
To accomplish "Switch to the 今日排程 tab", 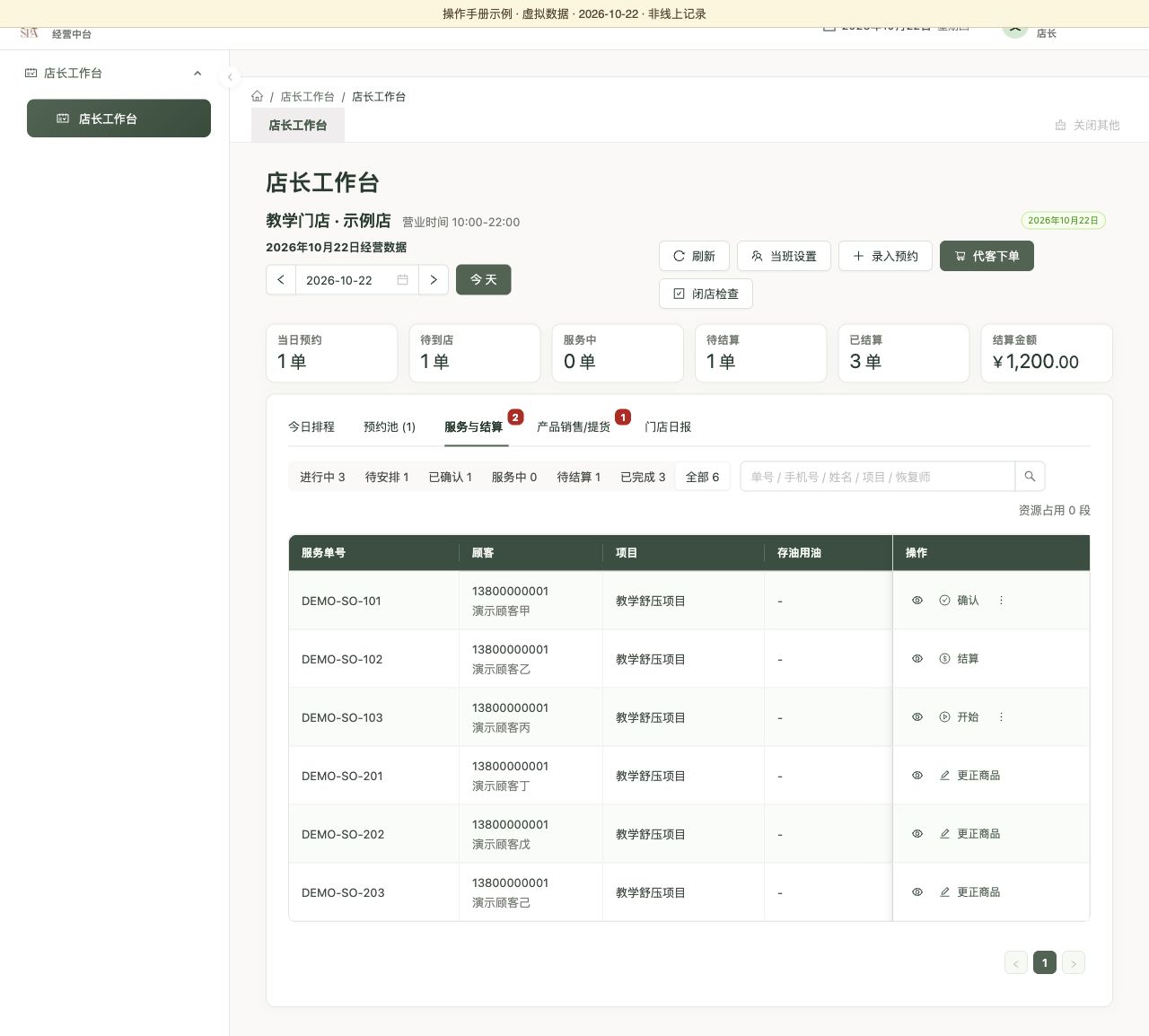I will point(311,427).
